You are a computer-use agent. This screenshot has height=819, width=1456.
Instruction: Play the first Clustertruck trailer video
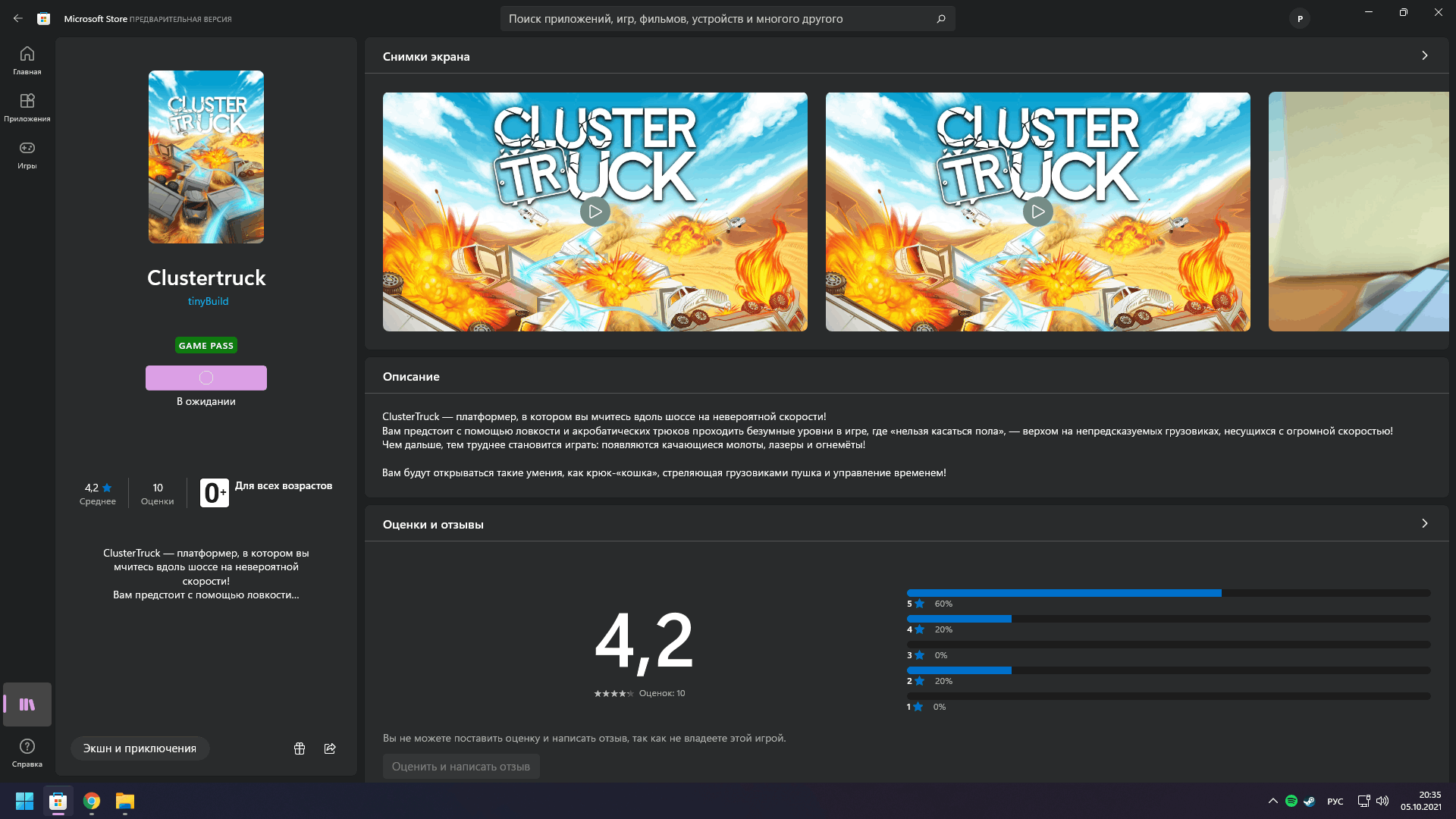[x=595, y=212]
